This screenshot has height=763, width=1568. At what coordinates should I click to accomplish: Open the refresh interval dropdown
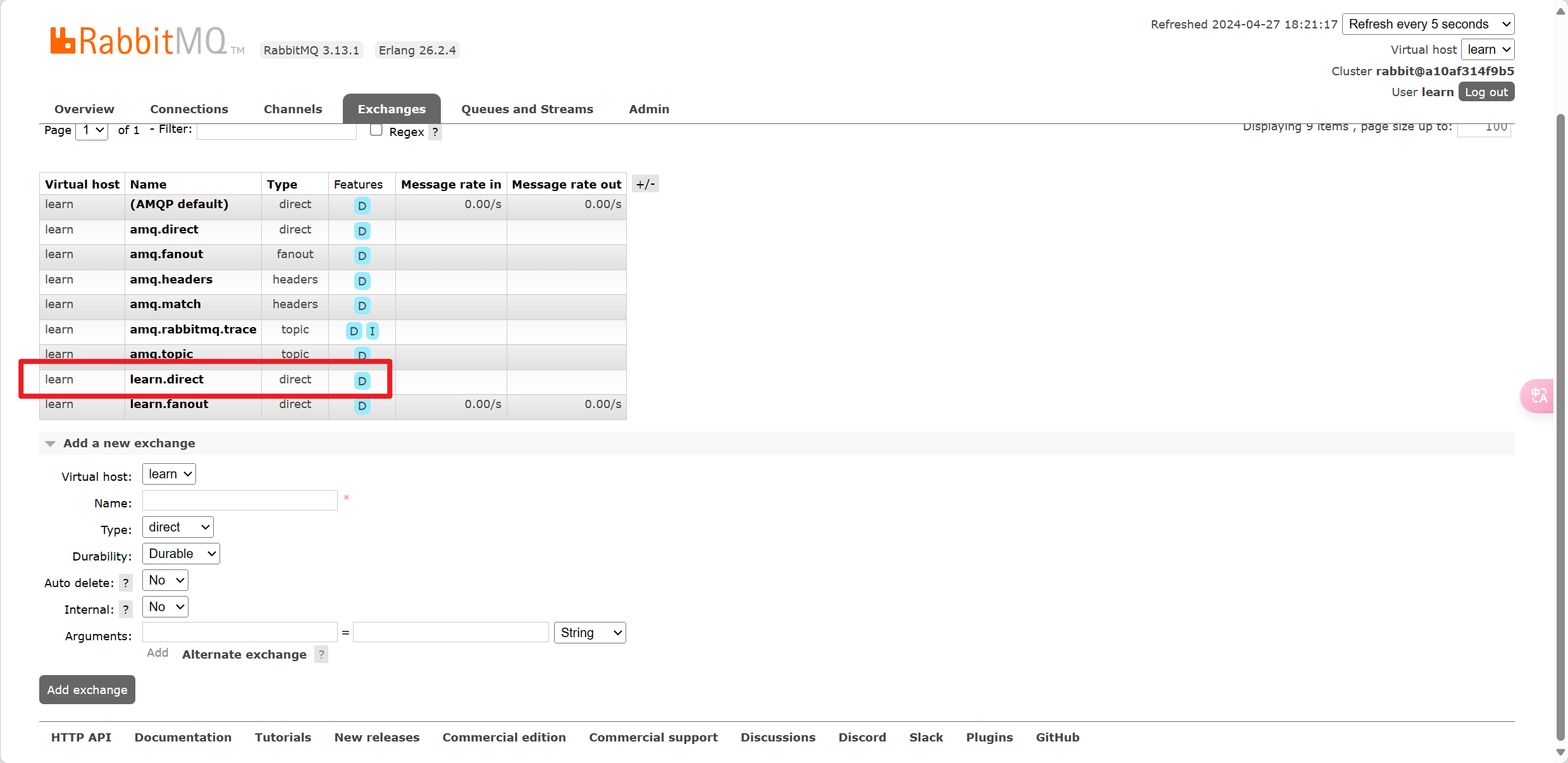[1428, 24]
